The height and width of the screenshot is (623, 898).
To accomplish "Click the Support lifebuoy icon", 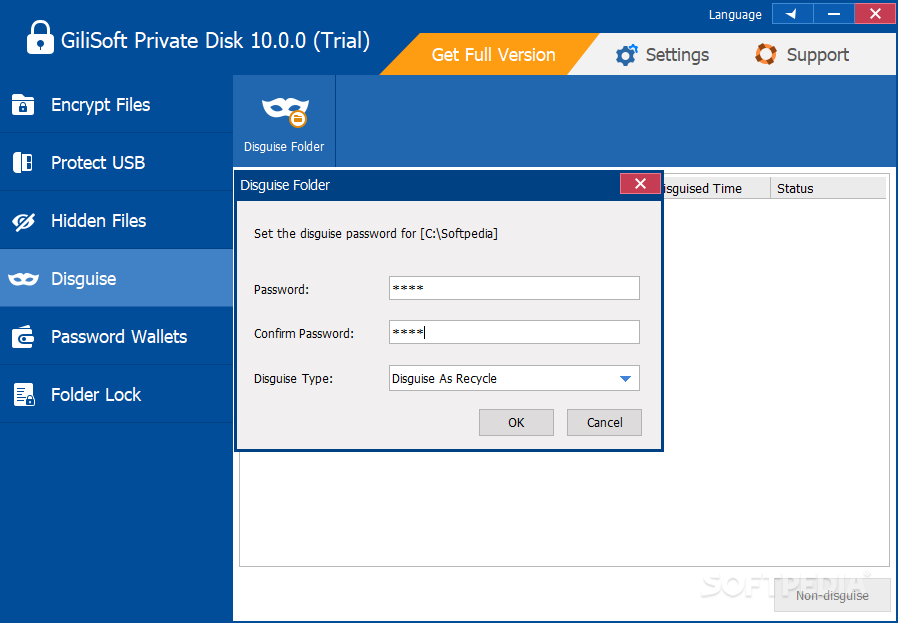I will 766,54.
